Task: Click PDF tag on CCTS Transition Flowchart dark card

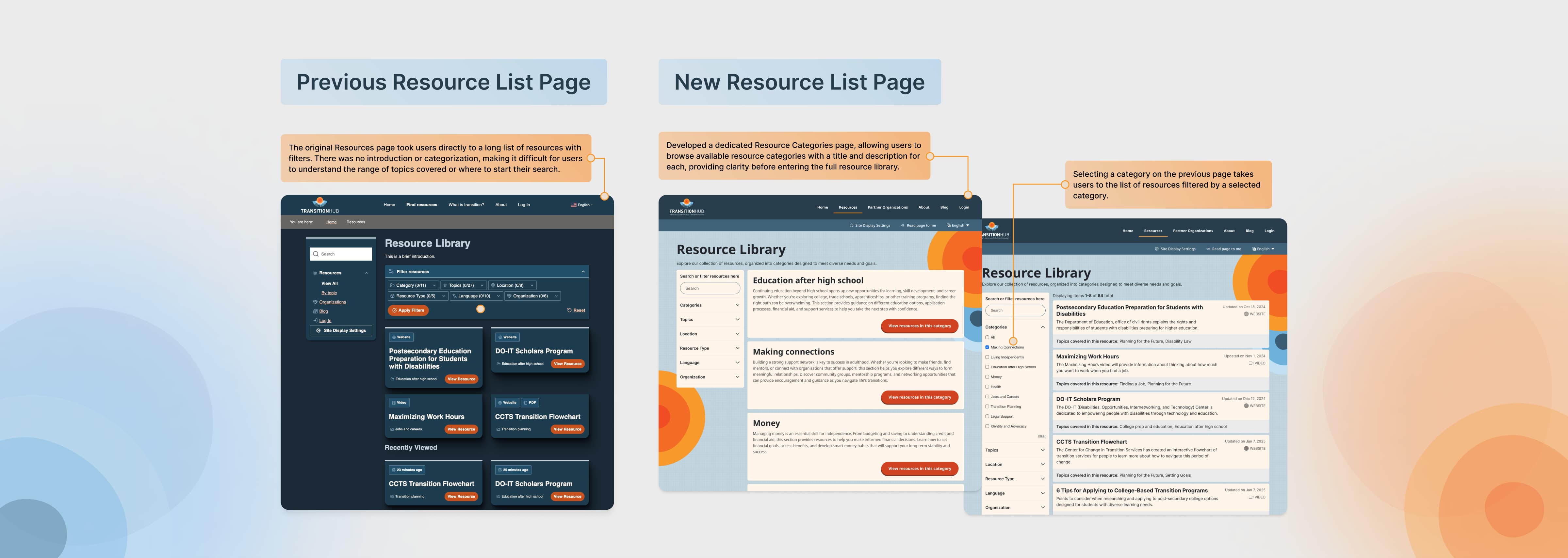Action: coord(530,402)
